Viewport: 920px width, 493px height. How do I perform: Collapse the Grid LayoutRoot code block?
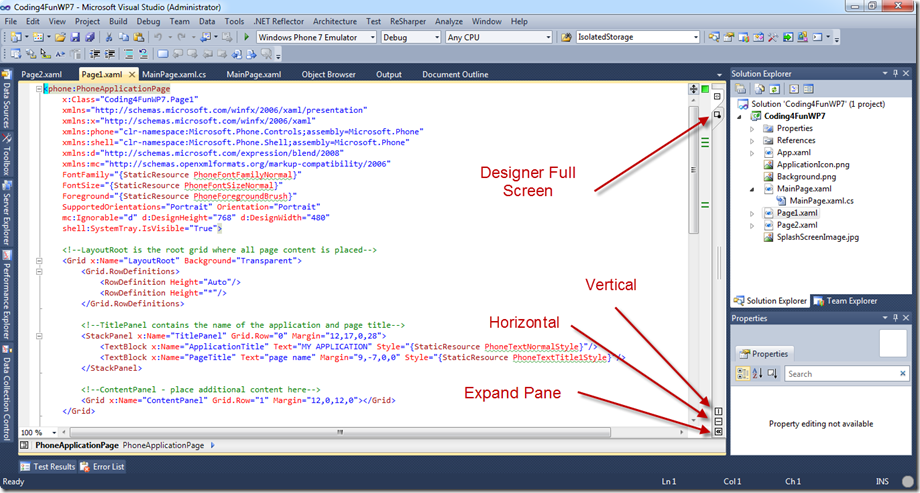tap(39, 261)
